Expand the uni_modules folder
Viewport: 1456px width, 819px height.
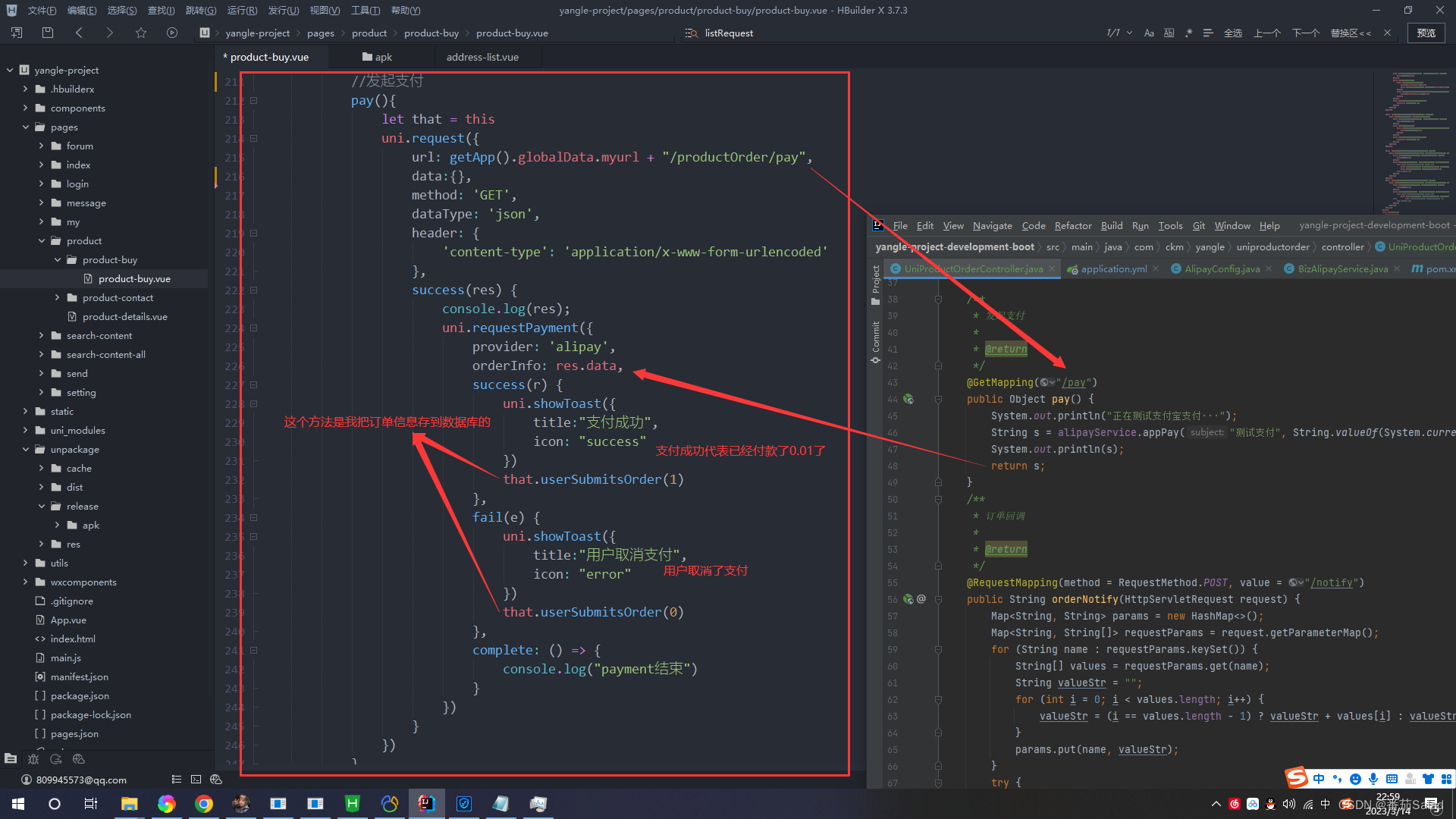26,430
